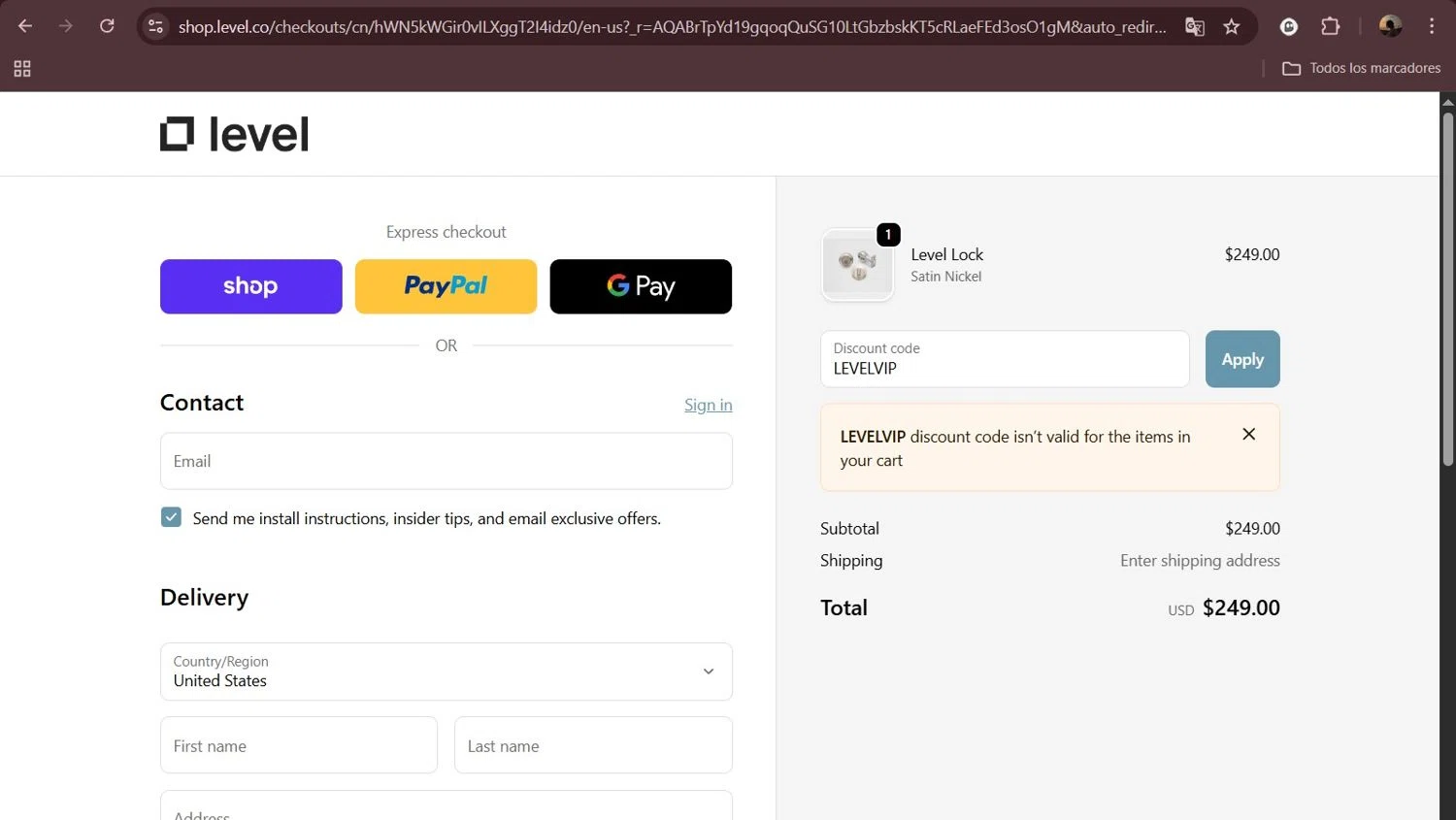Image resolution: width=1456 pixels, height=820 pixels.
Task: Dismiss the LEVELVIP invalid code message
Action: [x=1248, y=434]
